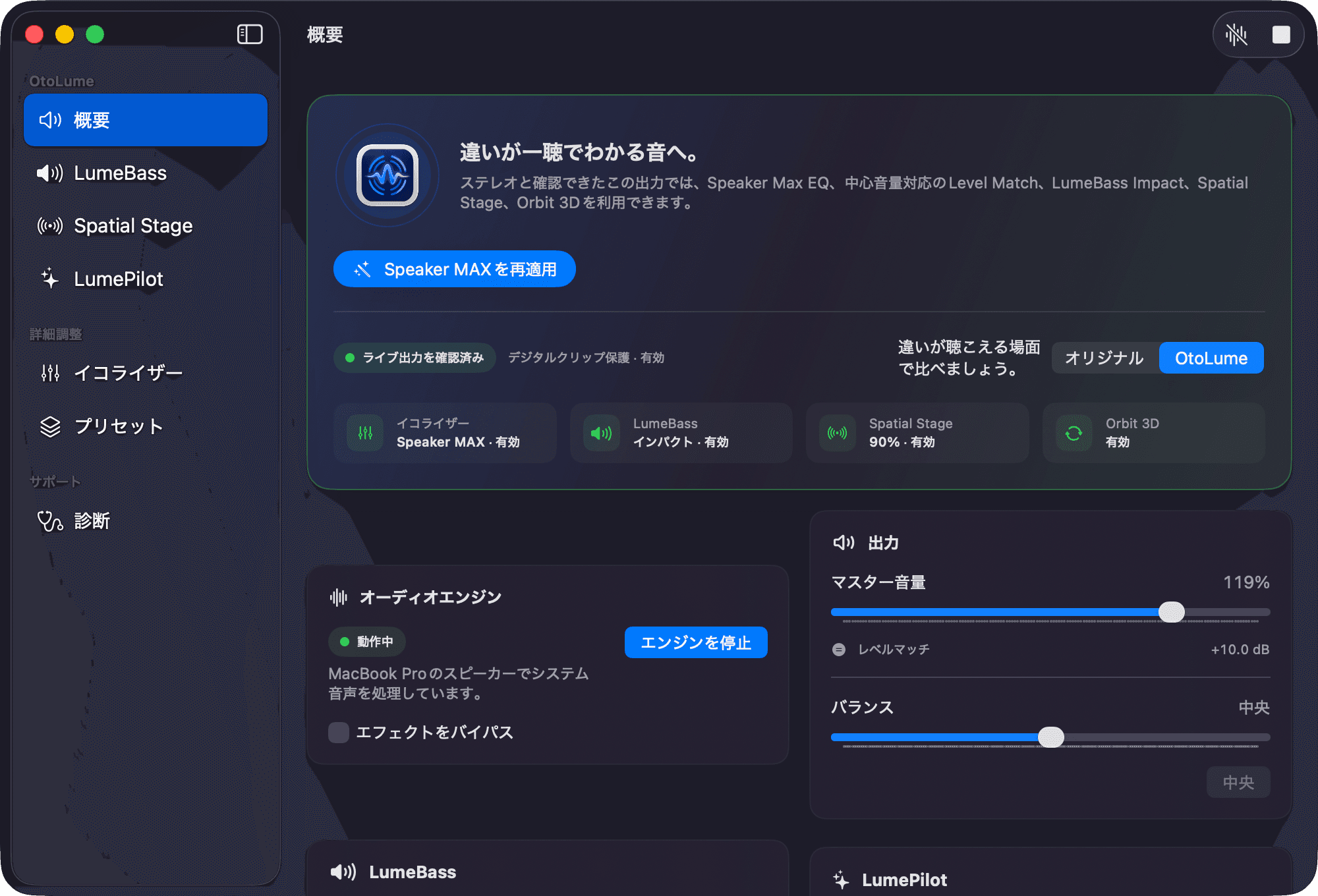Click the Spatial Stage 90% card icon
Screen dimensions: 1318x896
tap(837, 433)
